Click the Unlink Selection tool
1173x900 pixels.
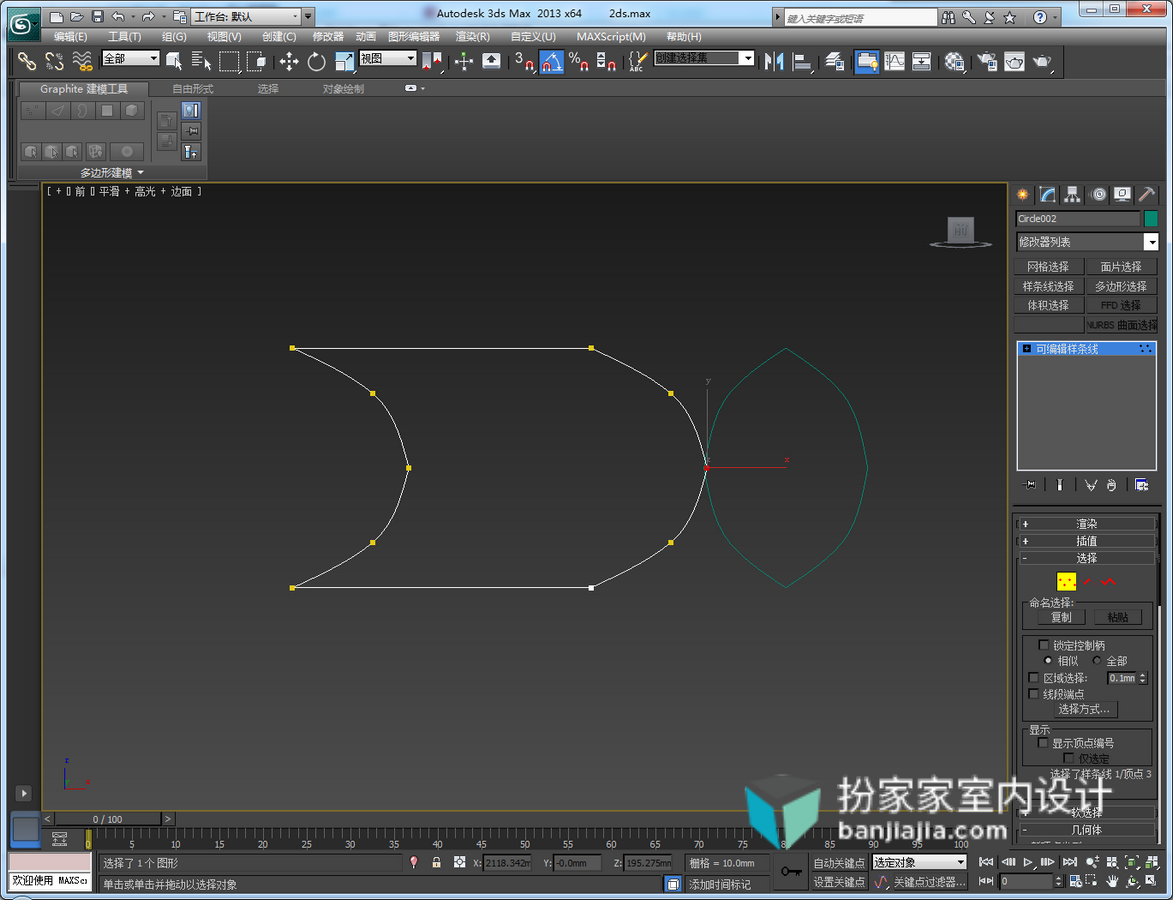pyautogui.click(x=54, y=61)
